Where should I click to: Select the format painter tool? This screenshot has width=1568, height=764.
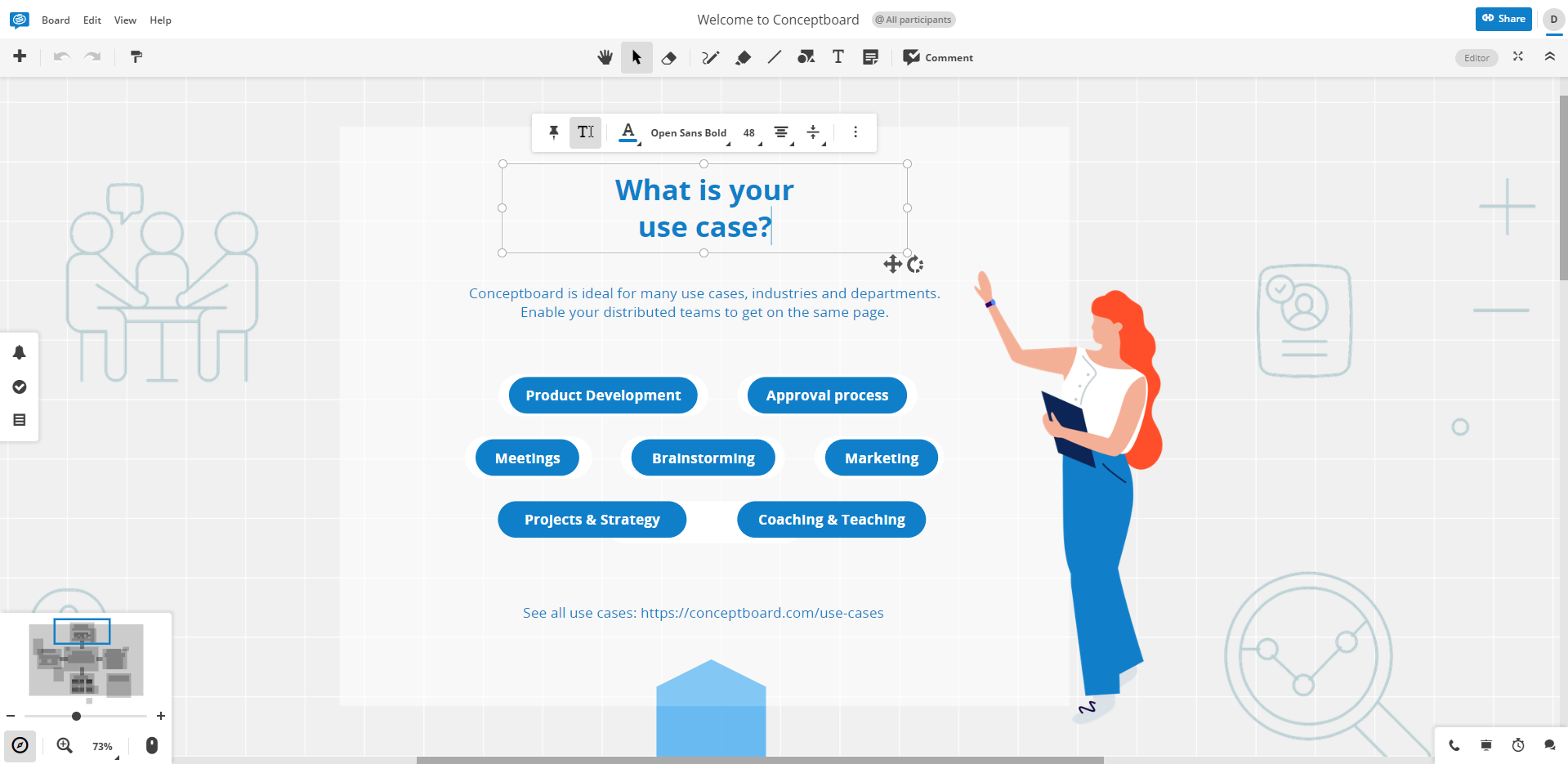pyautogui.click(x=136, y=56)
